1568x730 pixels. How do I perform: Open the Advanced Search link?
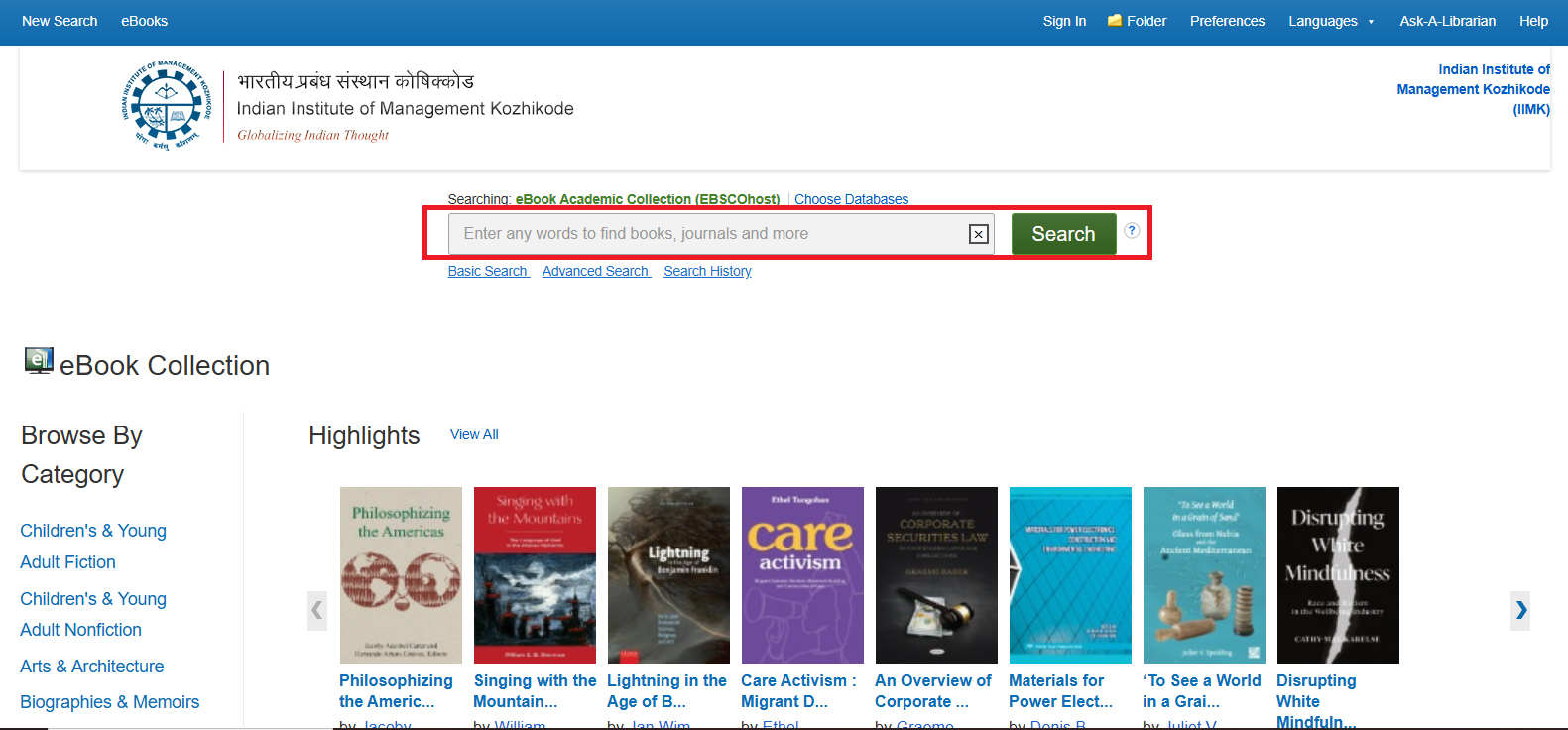pyautogui.click(x=595, y=271)
